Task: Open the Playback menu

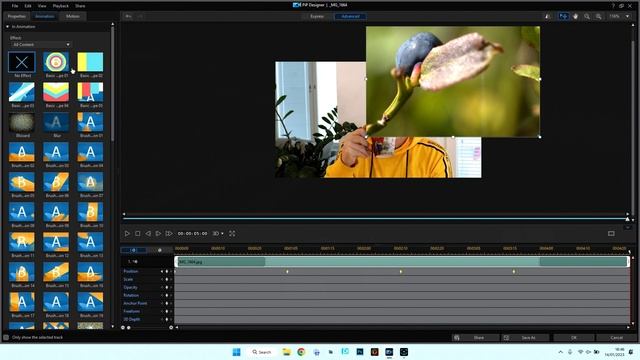Action: pyautogui.click(x=61, y=6)
